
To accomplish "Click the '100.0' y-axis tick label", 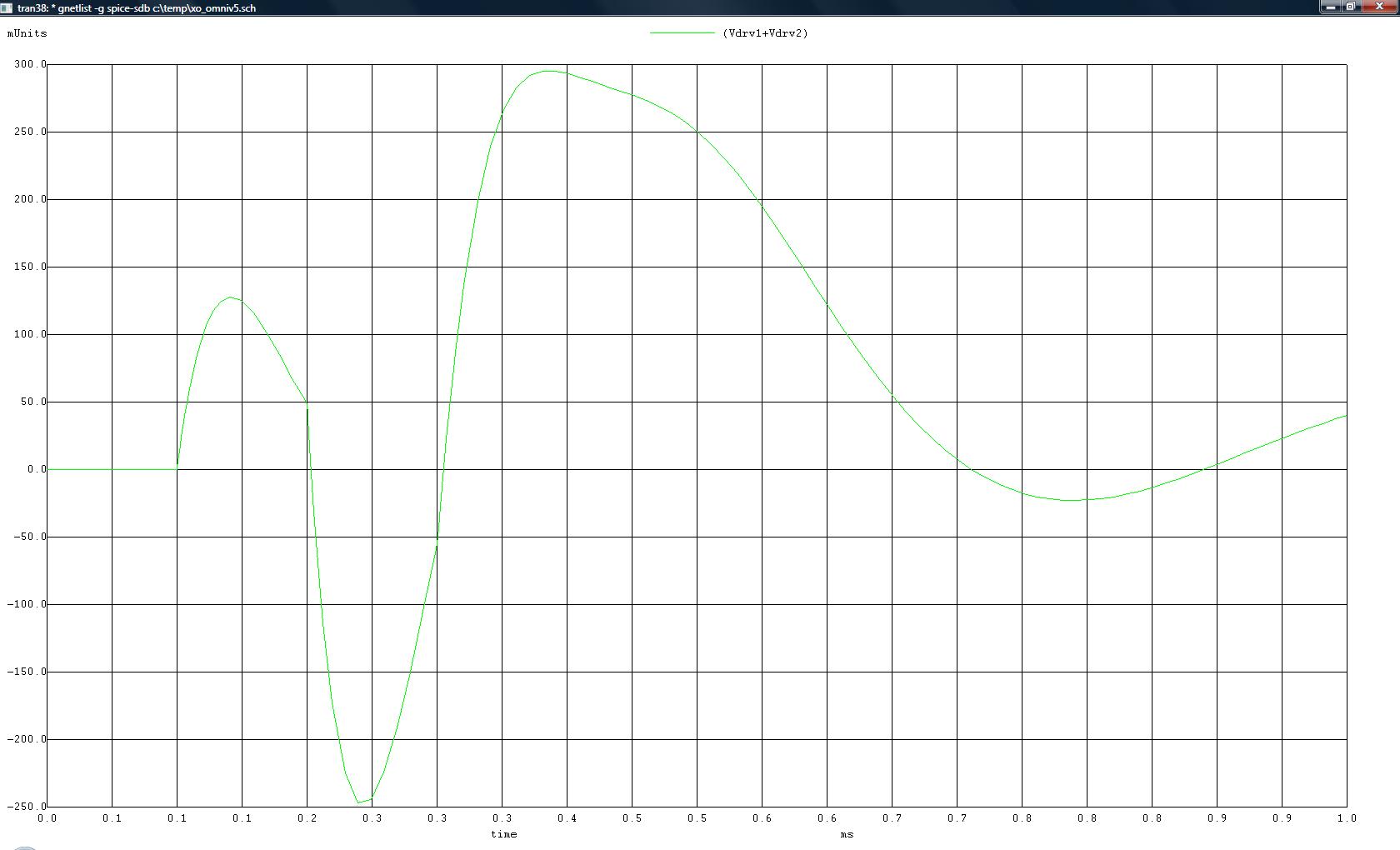I will pyautogui.click(x=29, y=334).
